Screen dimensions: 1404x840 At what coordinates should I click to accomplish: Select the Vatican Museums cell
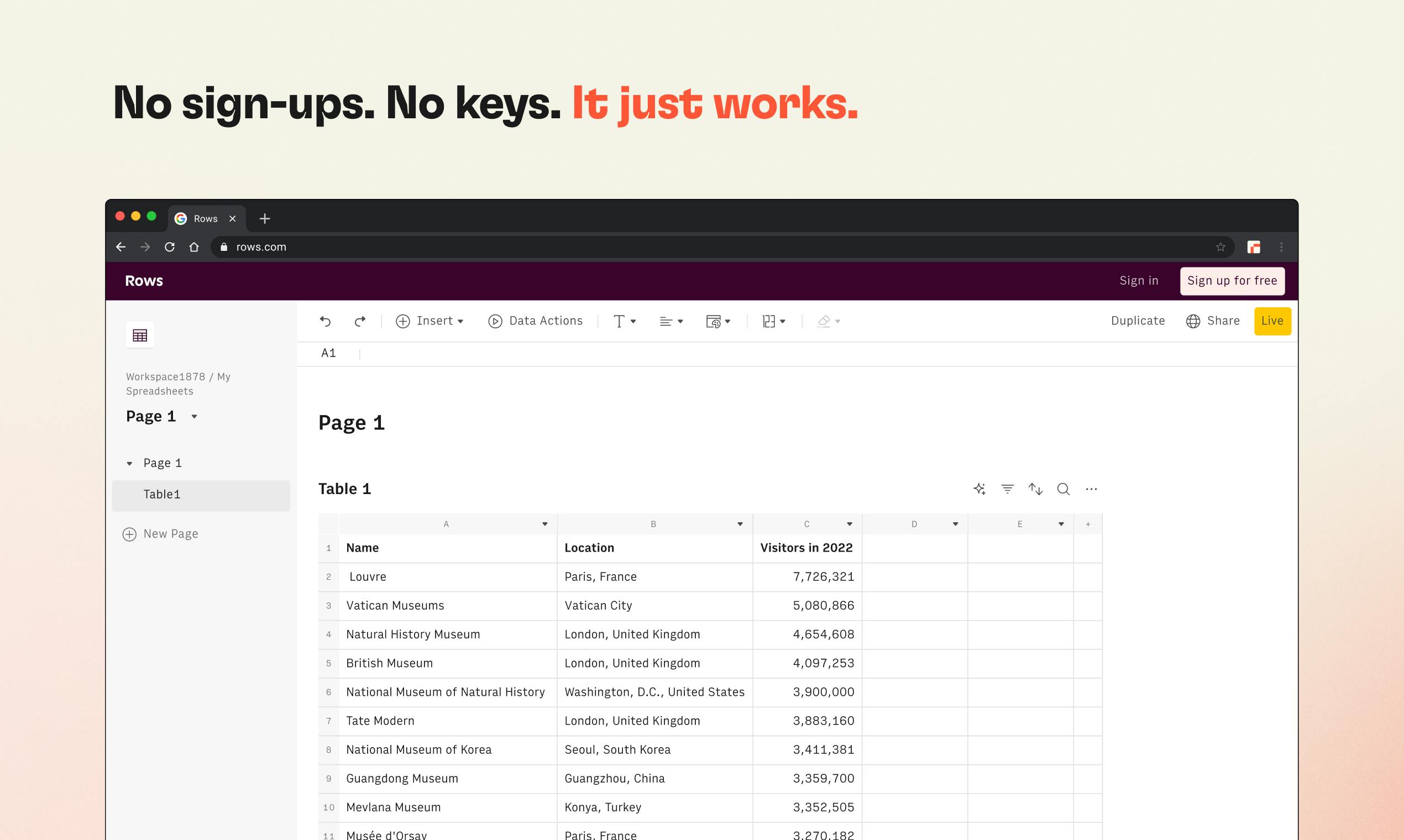pos(448,606)
